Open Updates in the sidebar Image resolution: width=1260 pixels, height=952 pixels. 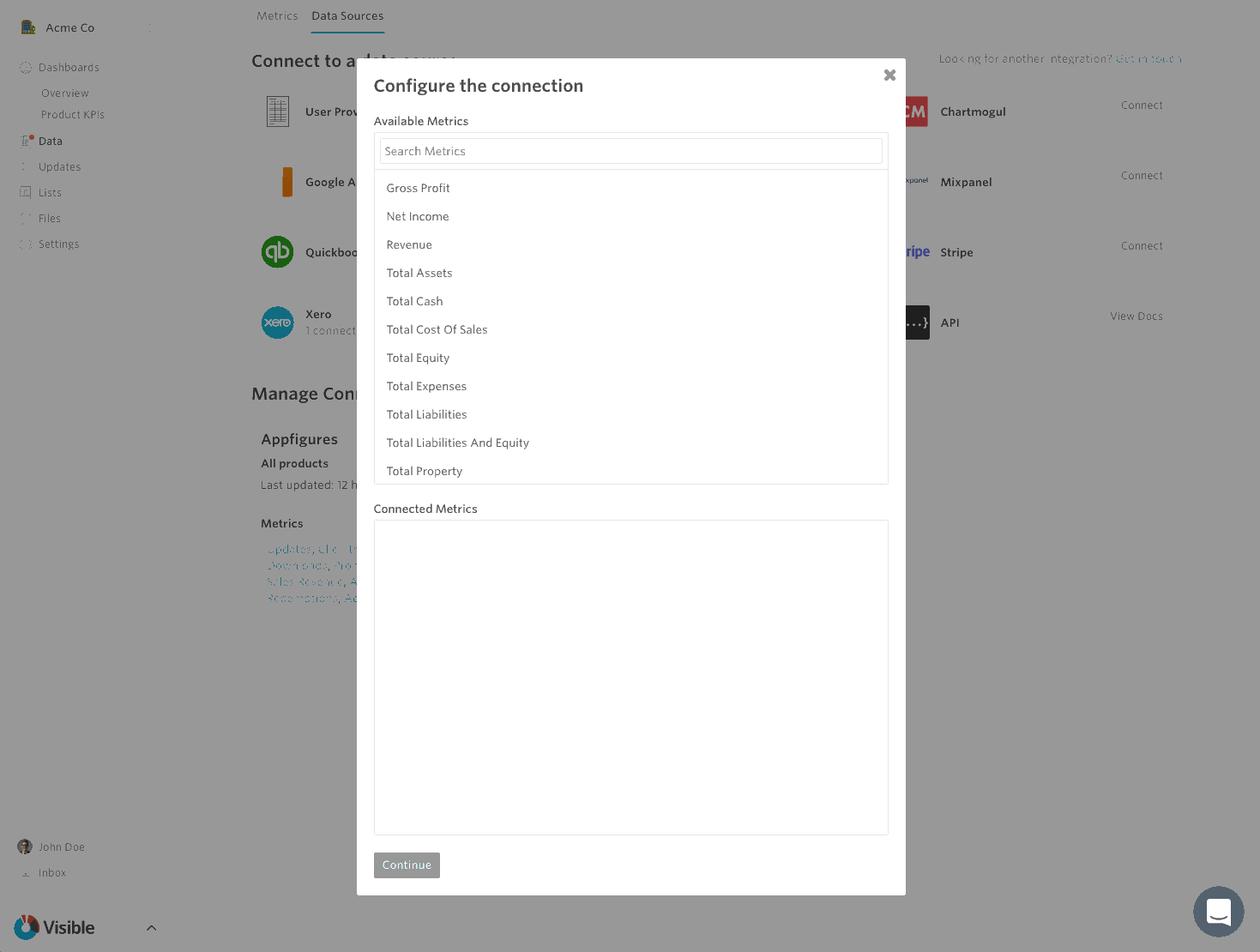tap(59, 167)
